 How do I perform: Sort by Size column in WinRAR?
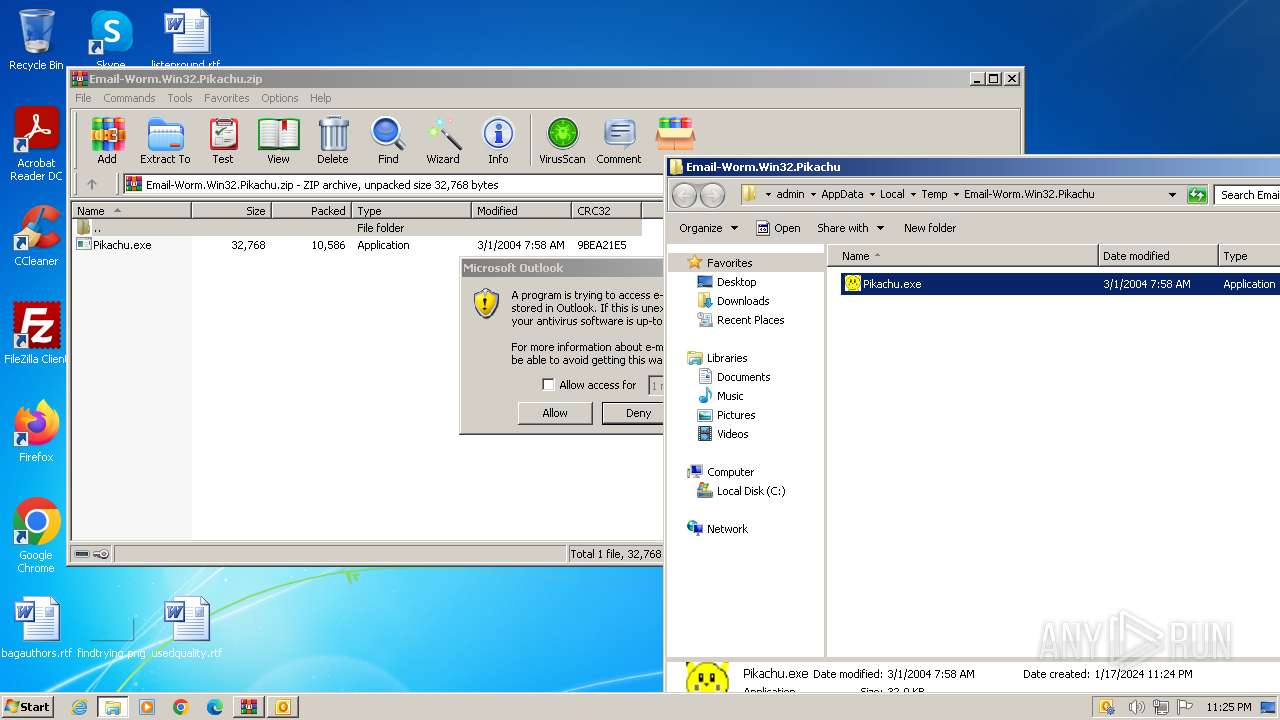(x=231, y=211)
